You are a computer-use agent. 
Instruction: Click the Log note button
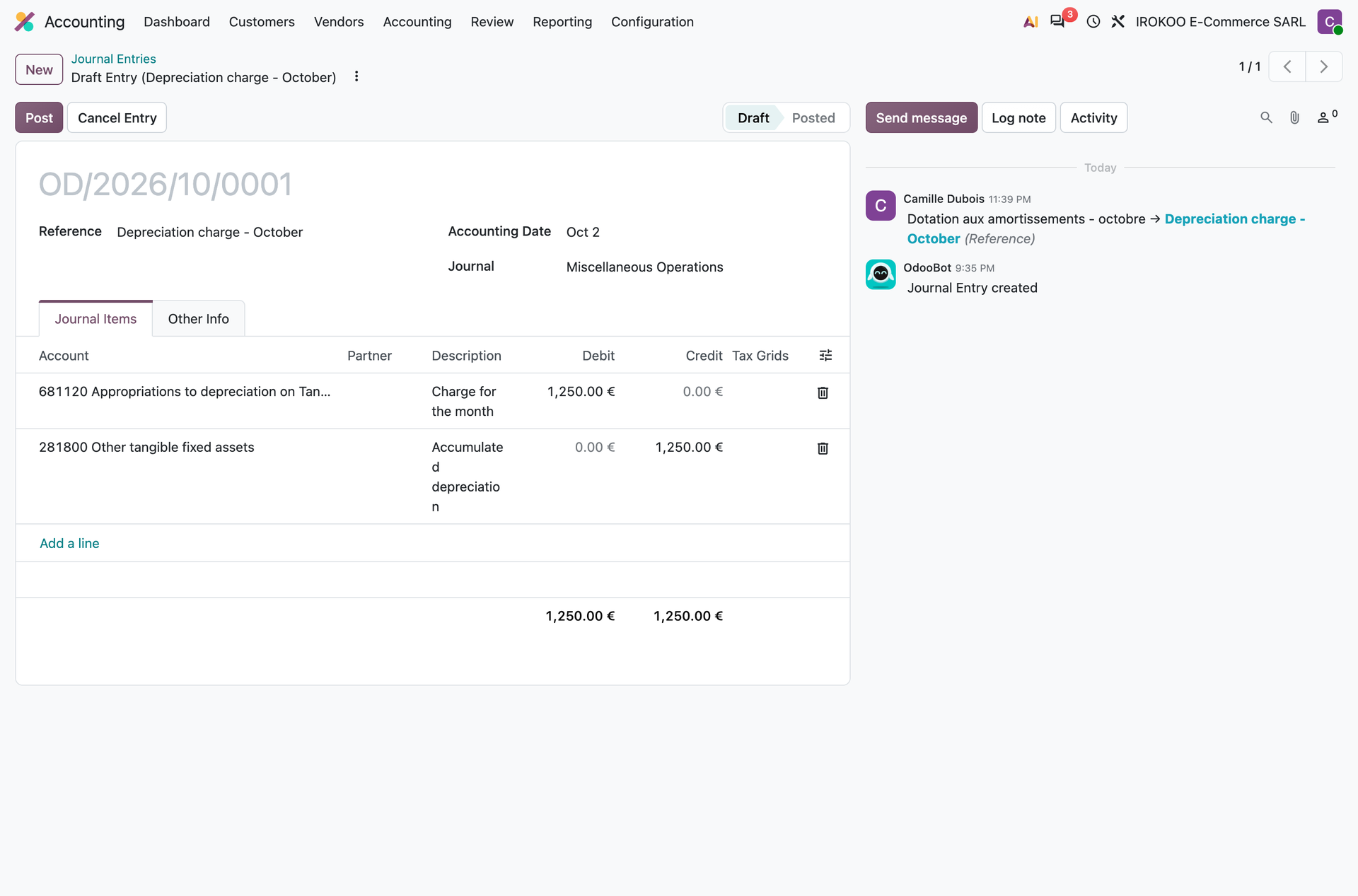tap(1018, 117)
